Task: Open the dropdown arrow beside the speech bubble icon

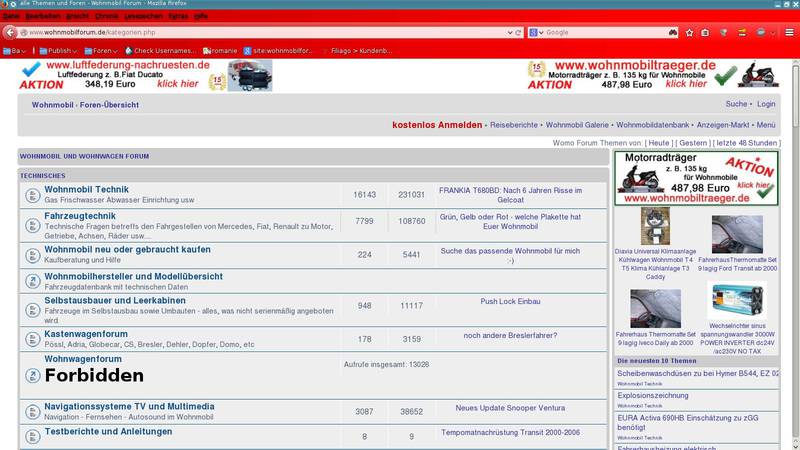Action: [772, 33]
